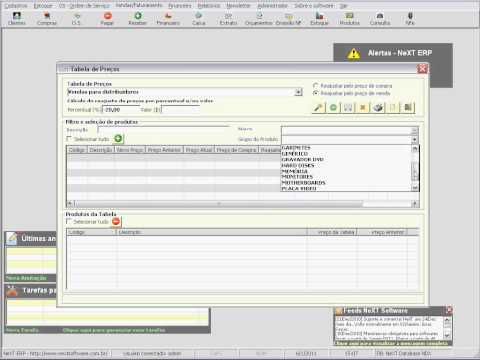Click the Nova Anotação link
480x360 pixels.
click(x=26, y=278)
